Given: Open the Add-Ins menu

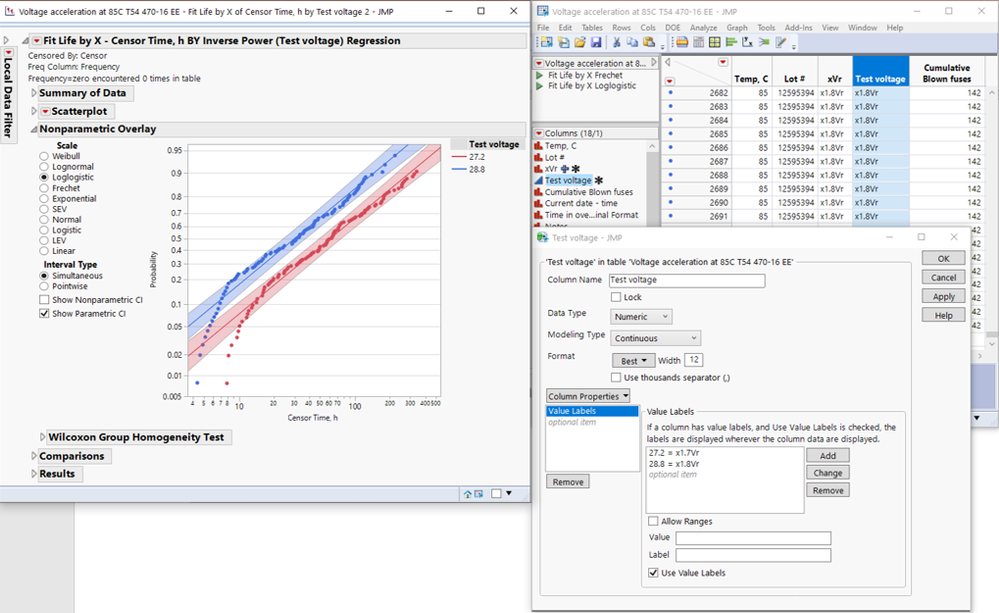Looking at the screenshot, I should point(798,28).
